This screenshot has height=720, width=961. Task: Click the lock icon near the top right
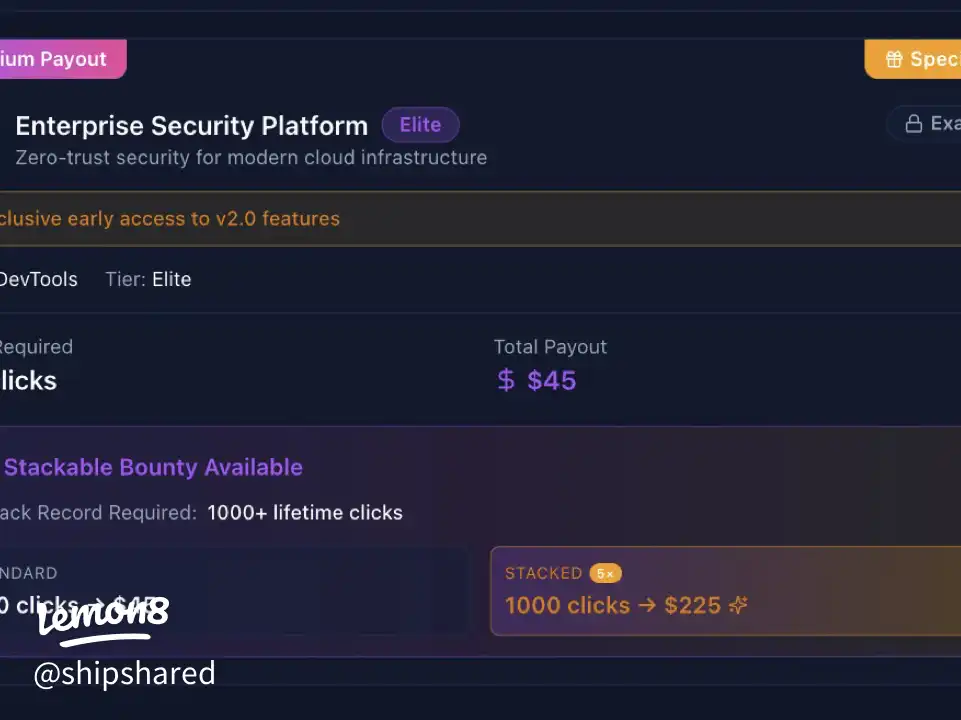click(913, 124)
